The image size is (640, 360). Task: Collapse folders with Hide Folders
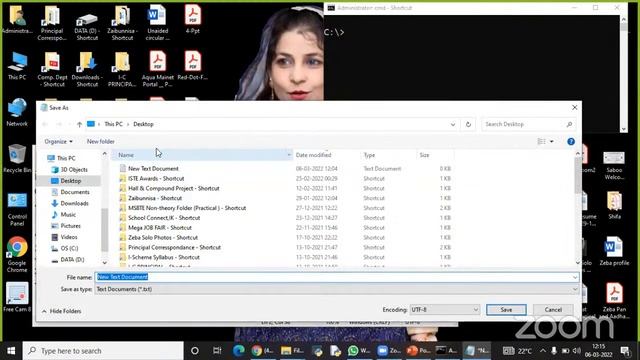point(61,311)
